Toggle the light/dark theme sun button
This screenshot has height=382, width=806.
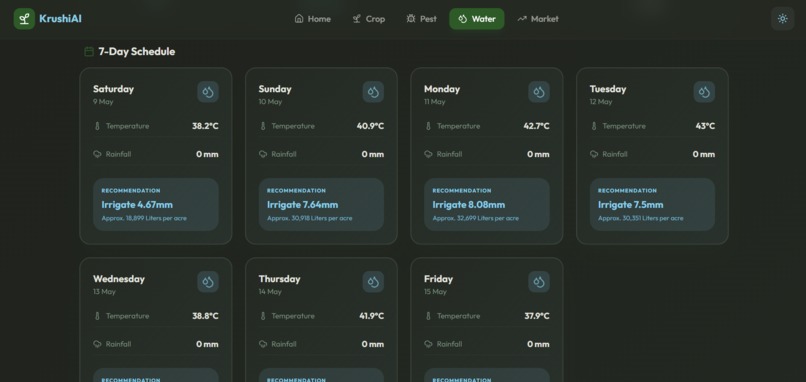pos(782,19)
